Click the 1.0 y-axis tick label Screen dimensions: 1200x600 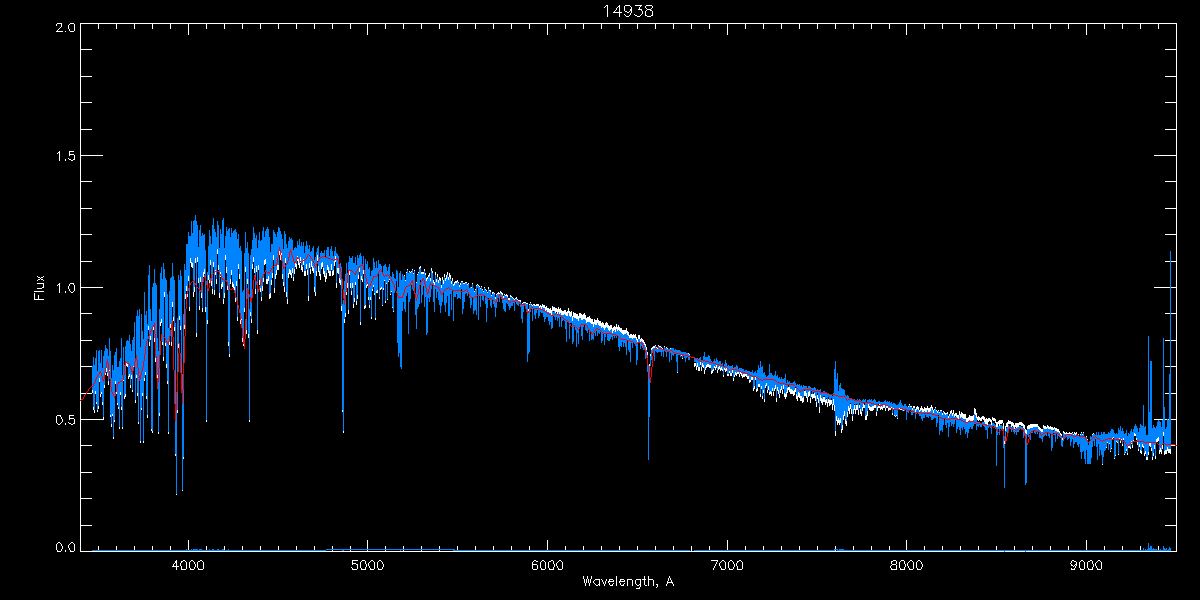pyautogui.click(x=66, y=288)
